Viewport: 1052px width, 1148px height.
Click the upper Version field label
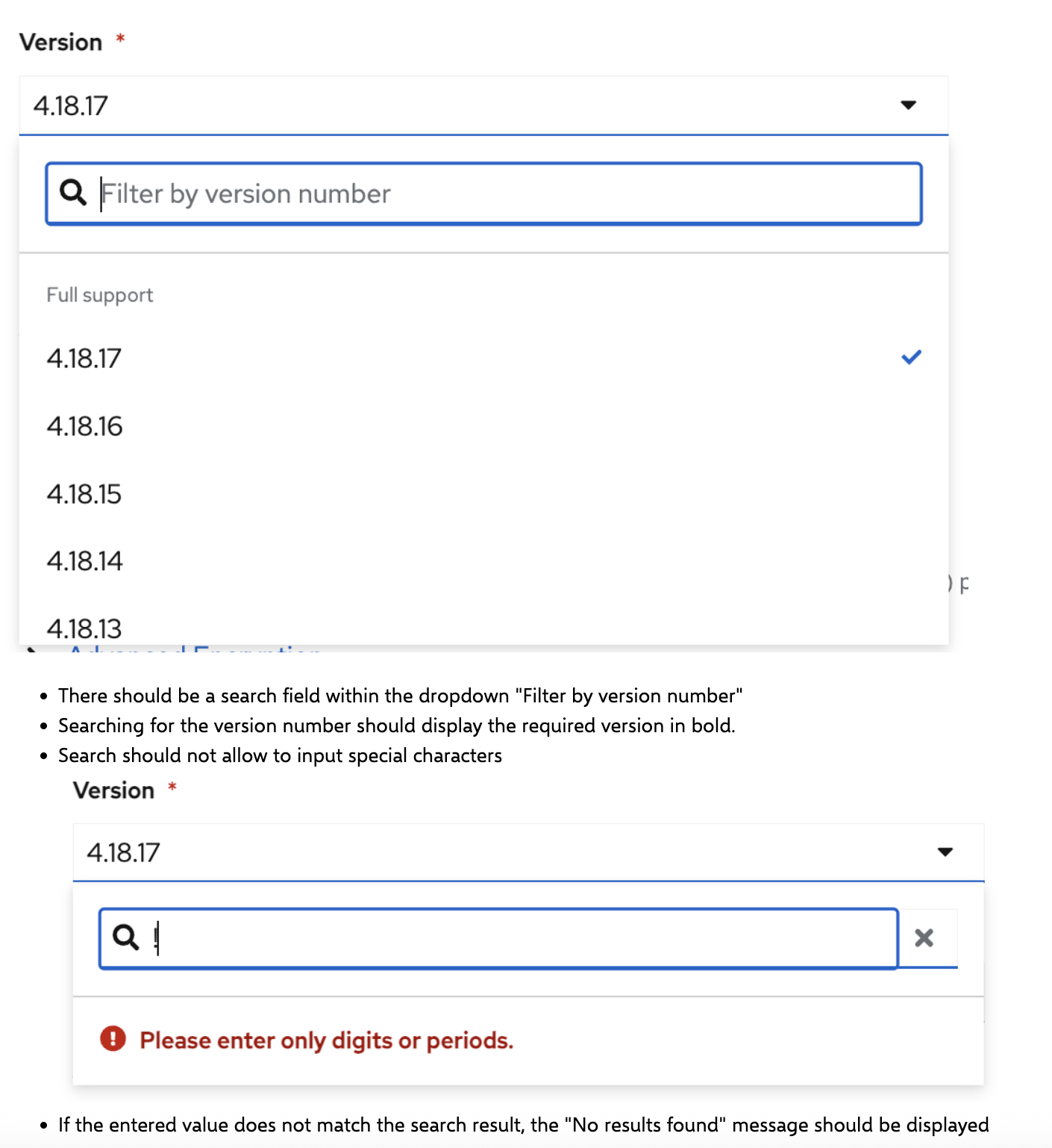click(x=61, y=43)
